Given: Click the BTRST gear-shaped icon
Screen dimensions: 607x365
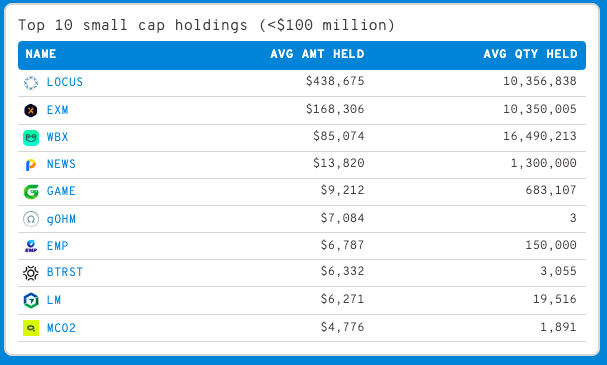Looking at the screenshot, I should 31,273.
